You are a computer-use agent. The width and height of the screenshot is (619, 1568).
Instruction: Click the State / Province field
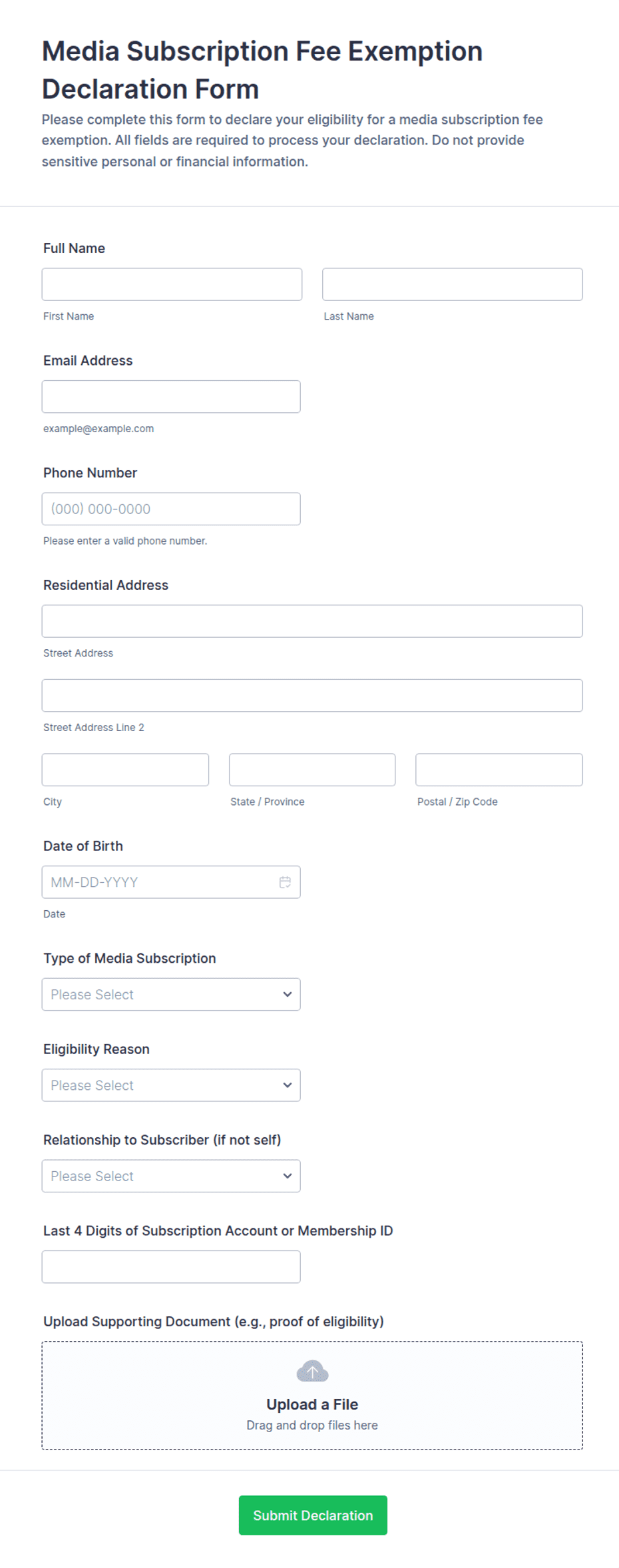[x=312, y=770]
